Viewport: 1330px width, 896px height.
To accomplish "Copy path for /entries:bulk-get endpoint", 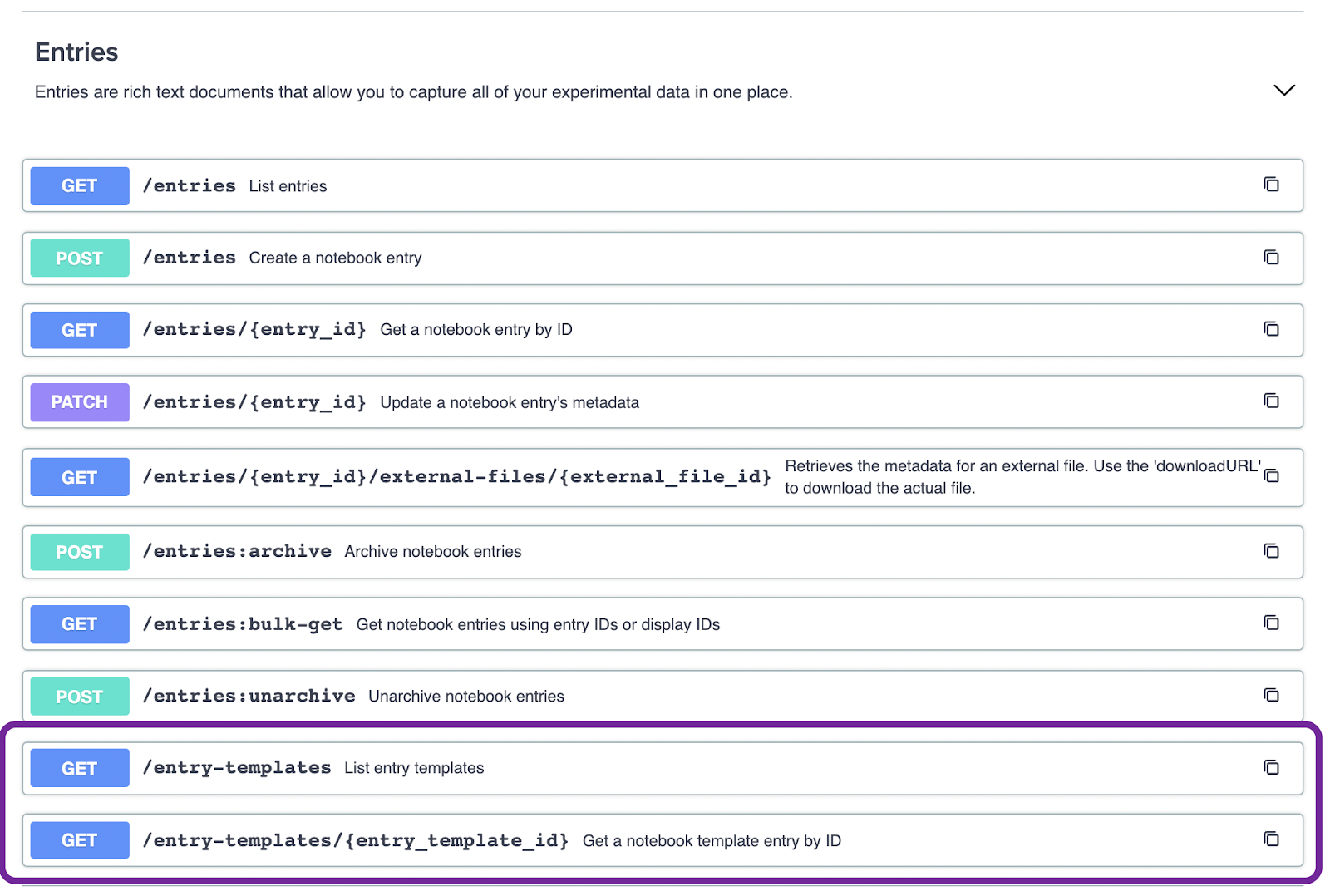I will click(x=1271, y=623).
